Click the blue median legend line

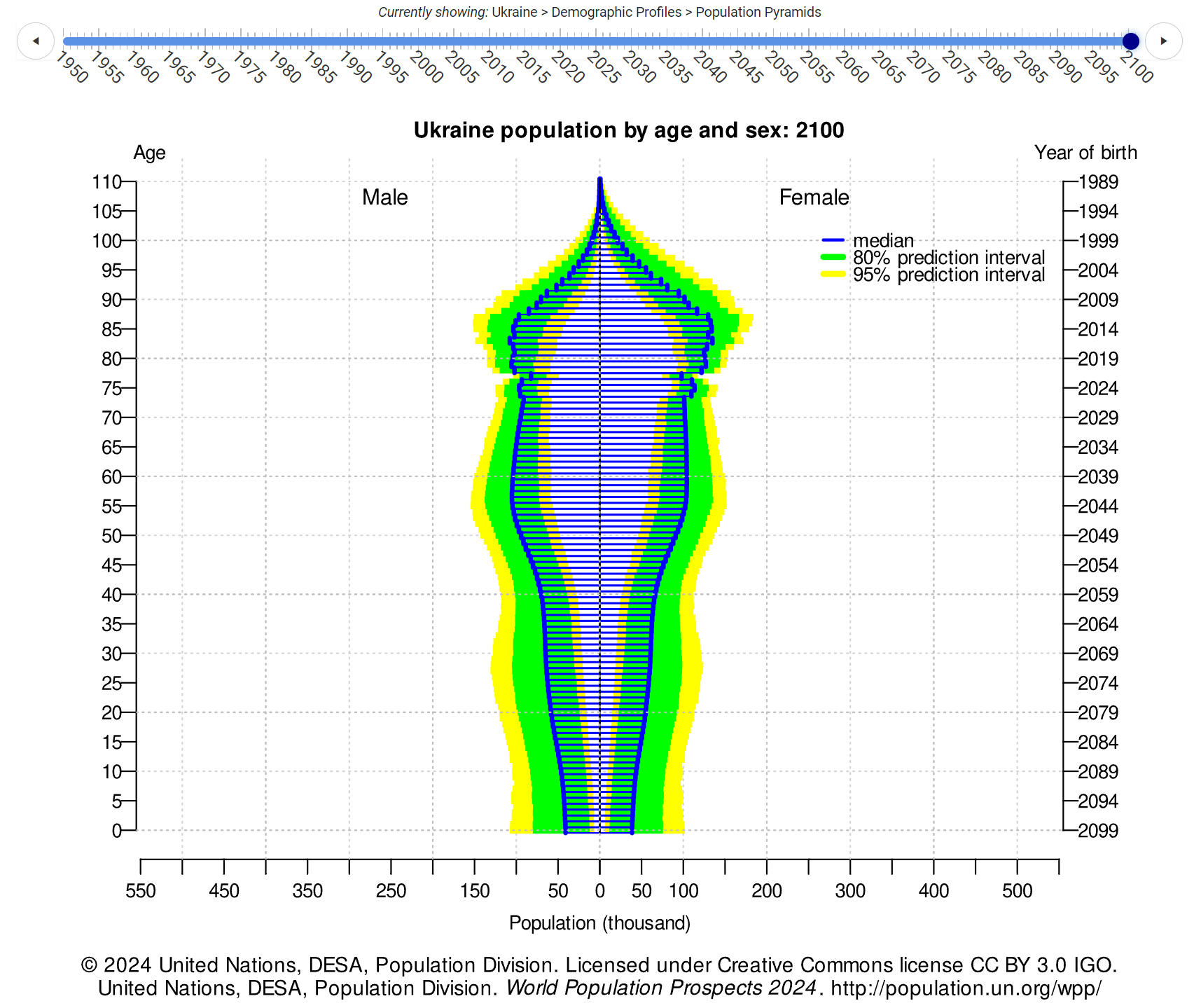click(x=833, y=240)
